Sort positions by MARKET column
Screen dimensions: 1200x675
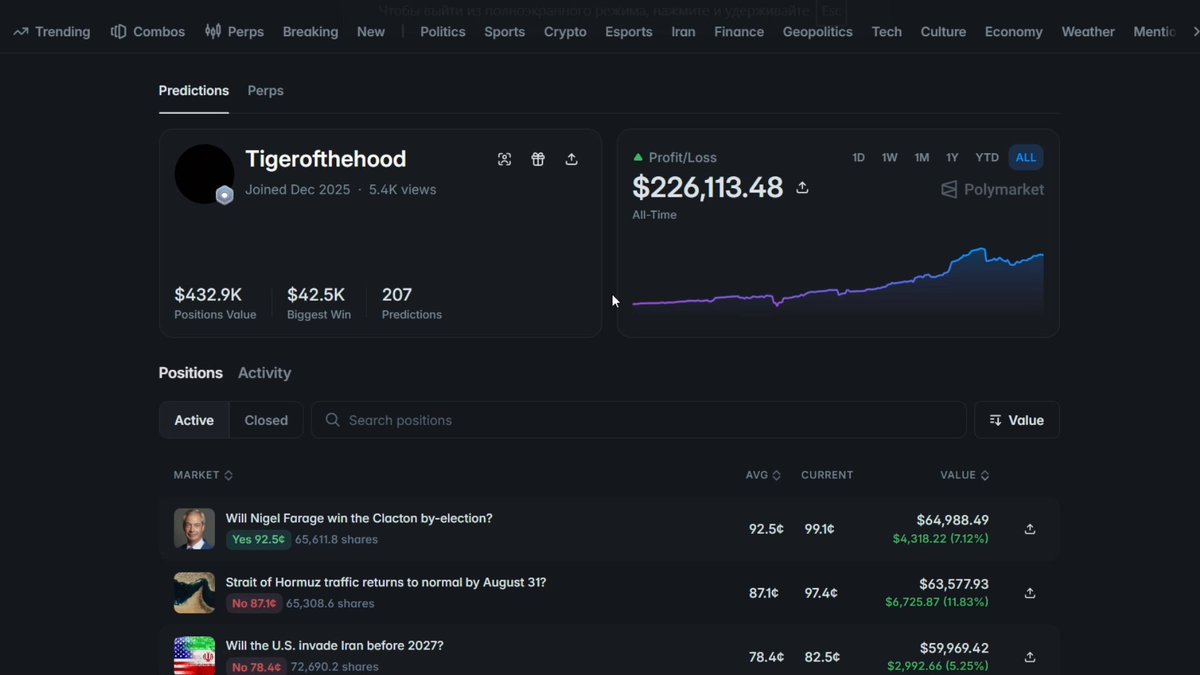203,475
